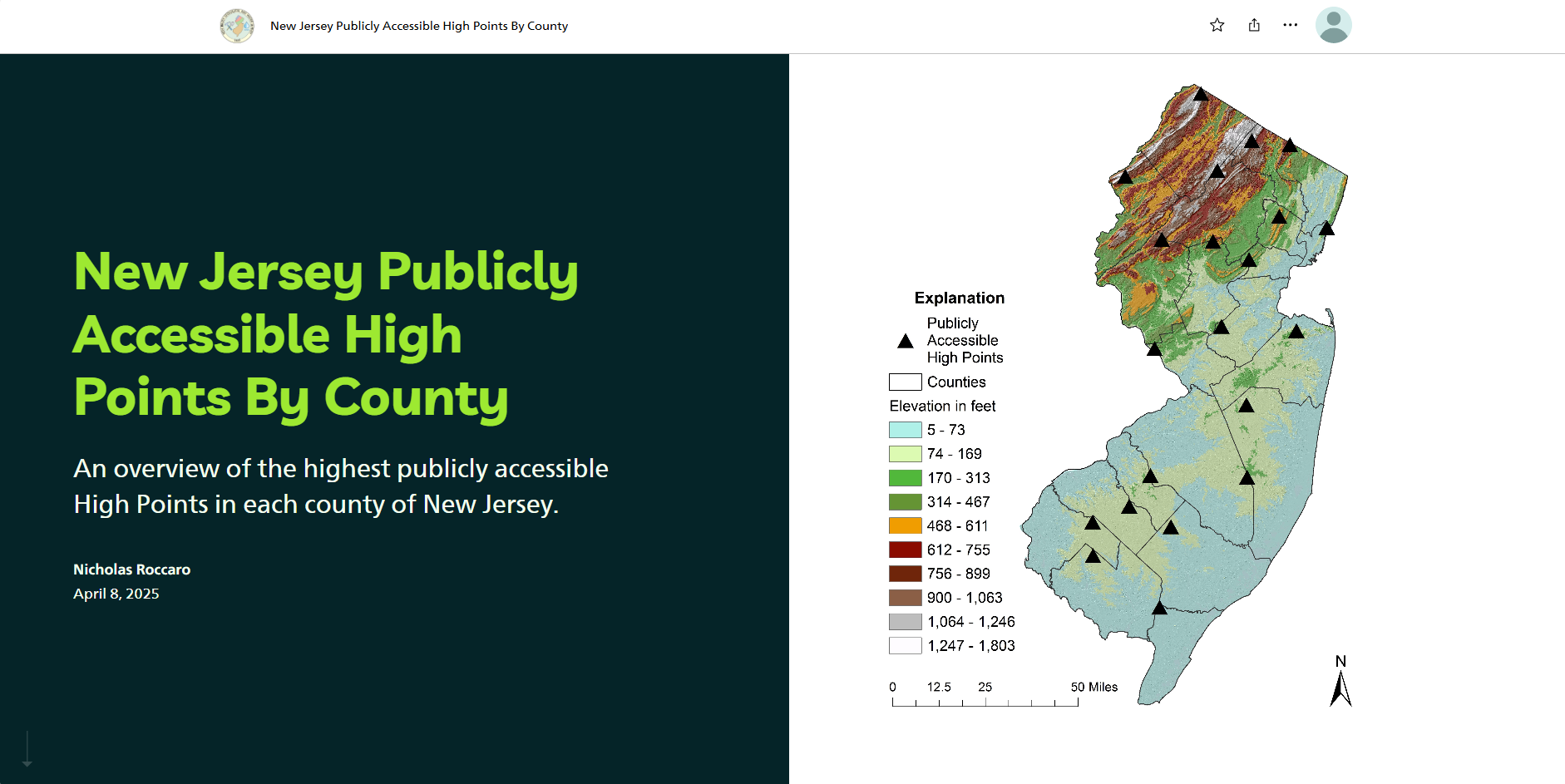Select the high point triangle in Sussex County
The width and height of the screenshot is (1565, 784).
(1201, 93)
